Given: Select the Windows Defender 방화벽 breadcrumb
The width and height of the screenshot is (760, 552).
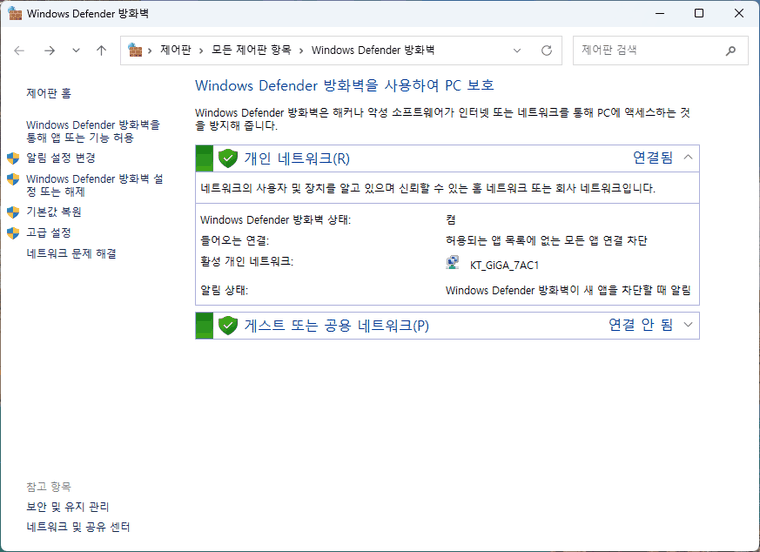Looking at the screenshot, I should click(373, 50).
